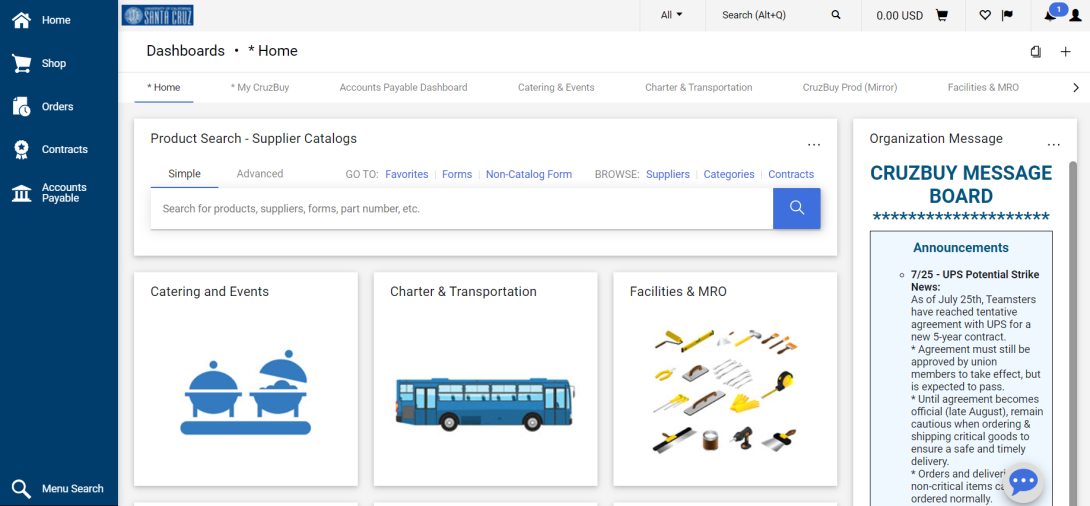View favorites via heart icon
The image size is (1090, 506).
pyautogui.click(x=984, y=15)
